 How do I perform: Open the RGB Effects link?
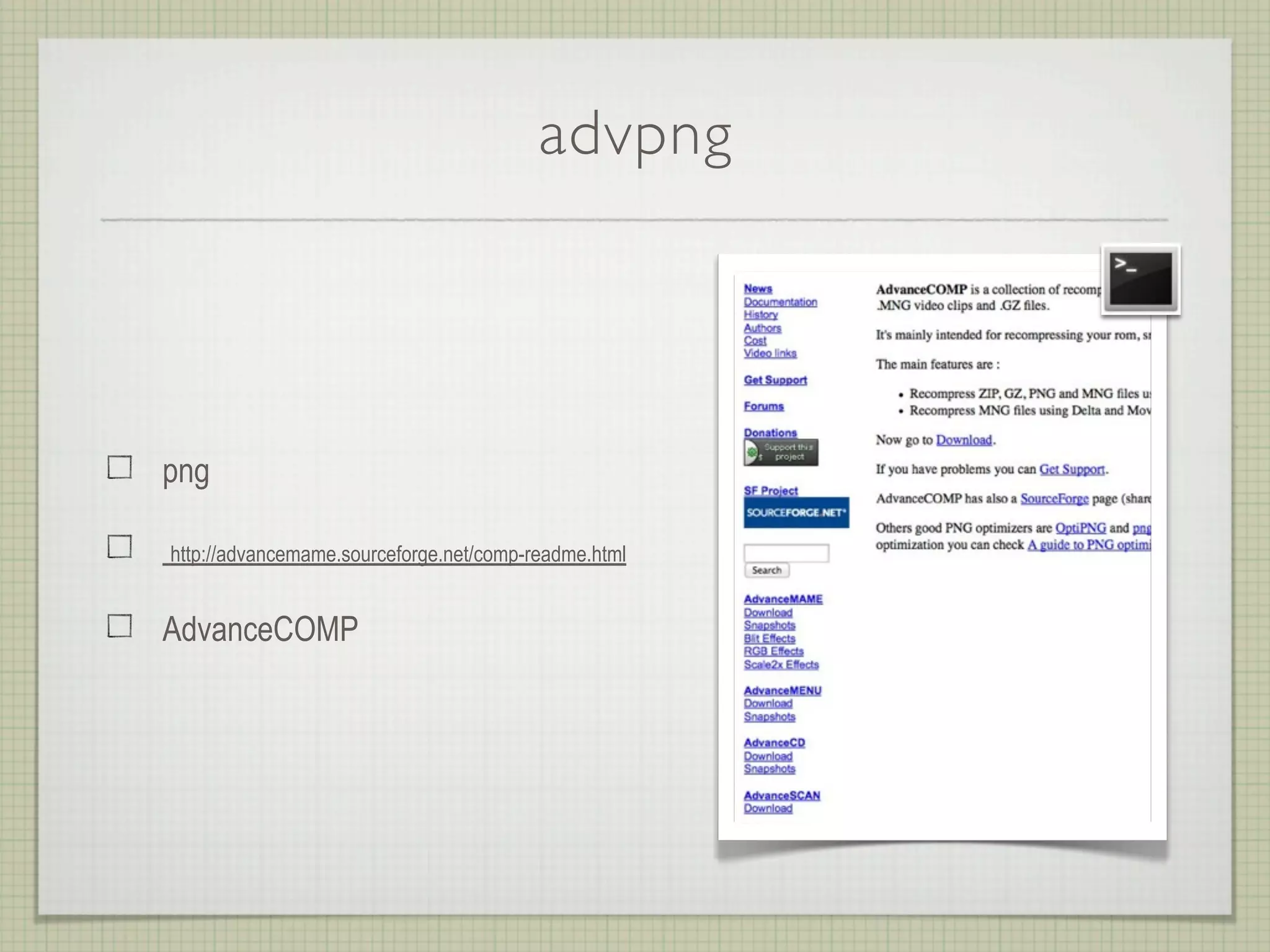tap(773, 651)
